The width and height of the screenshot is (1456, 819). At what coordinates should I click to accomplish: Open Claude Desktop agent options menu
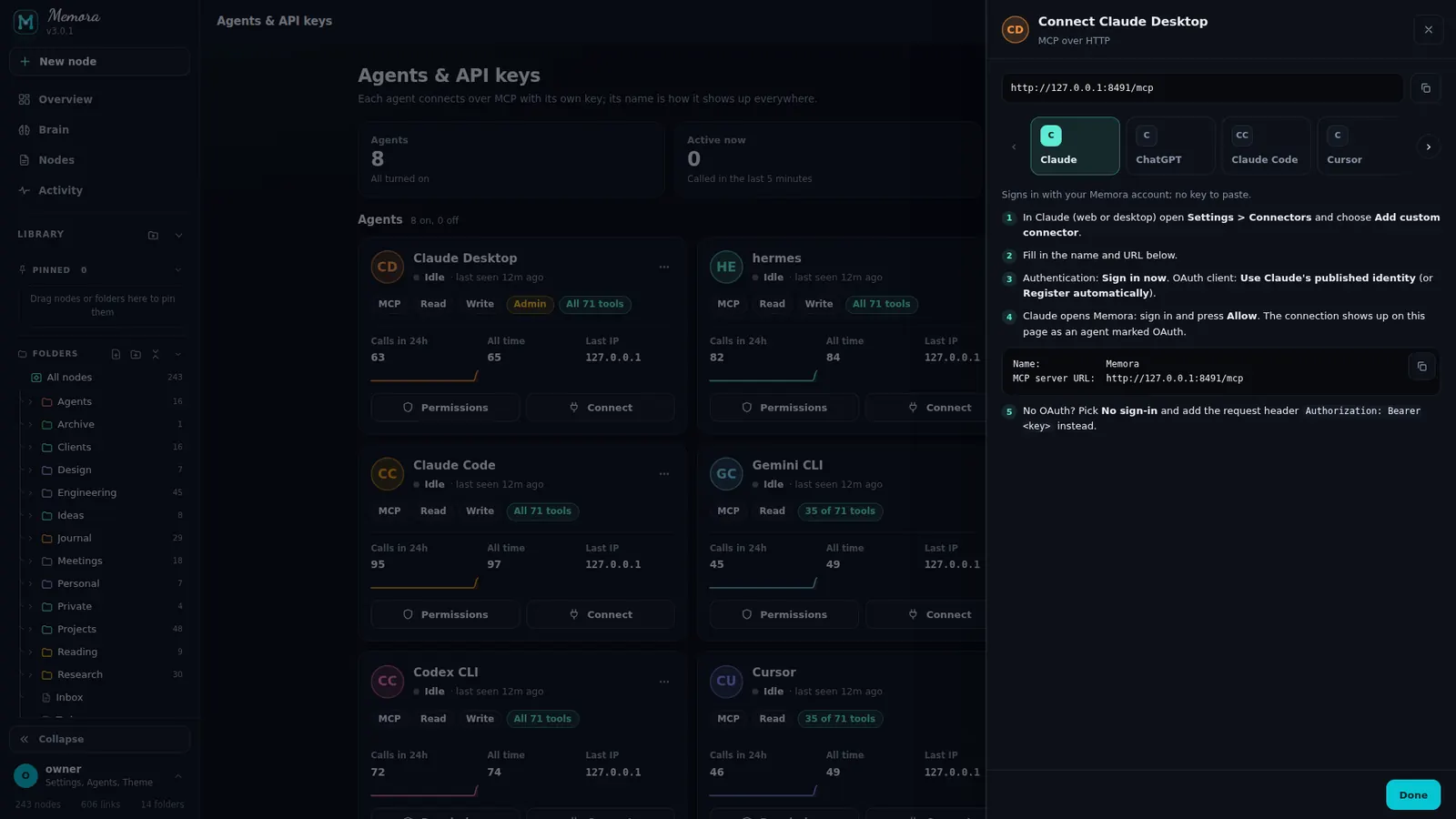[x=664, y=267]
